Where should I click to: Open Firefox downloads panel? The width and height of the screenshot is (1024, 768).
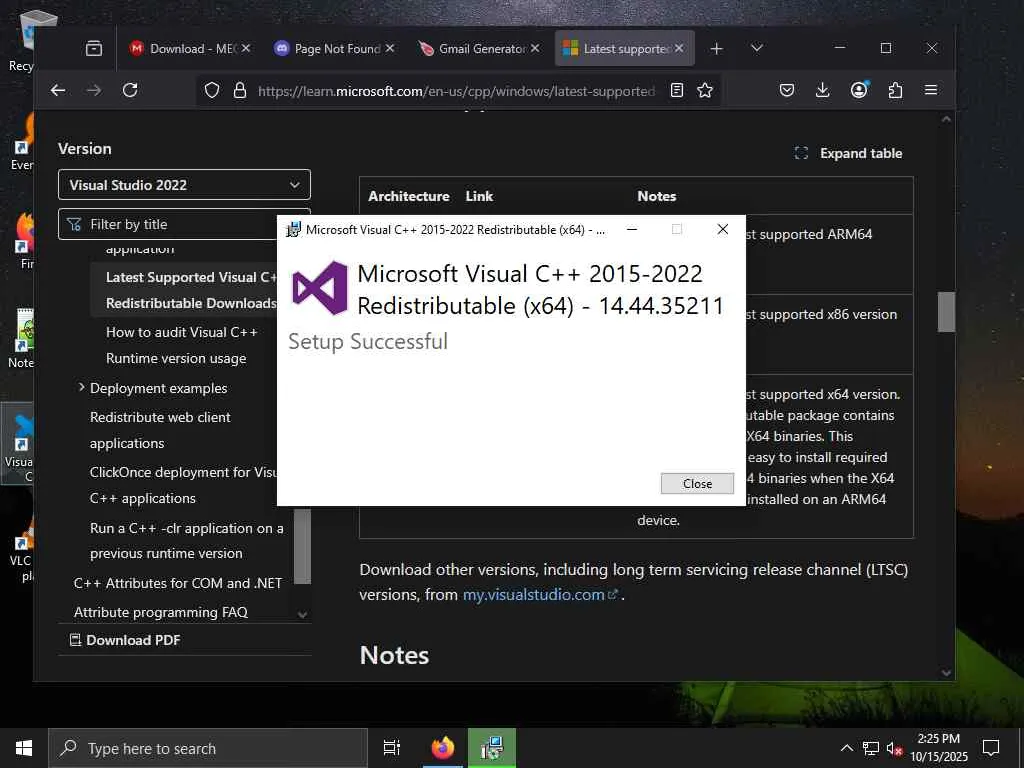point(823,90)
